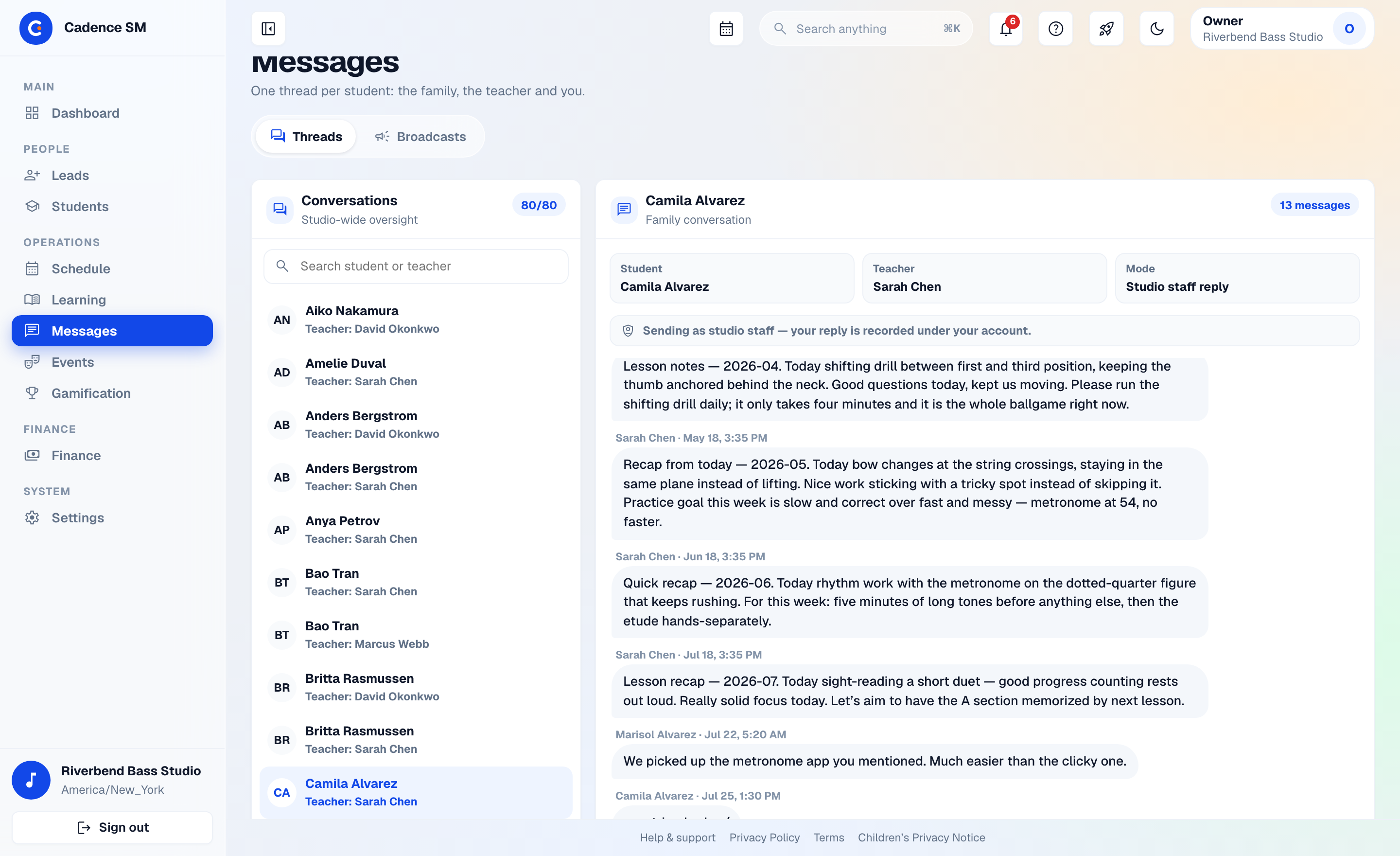Switch to the Threads tab
Screen dimensions: 1400x856
pos(306,136)
